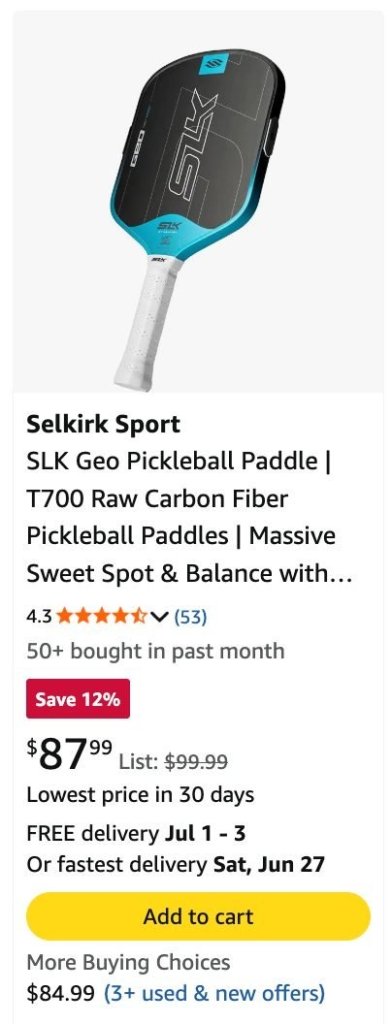Select the Selkirk Sport brand name

coord(103,424)
